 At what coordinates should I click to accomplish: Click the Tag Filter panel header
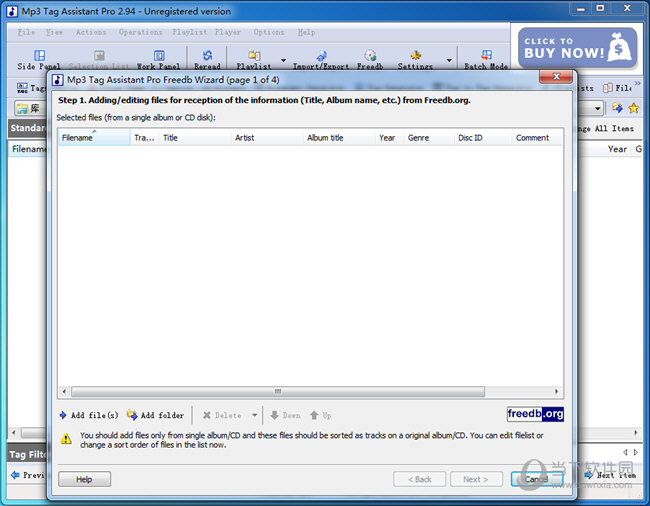click(27, 455)
